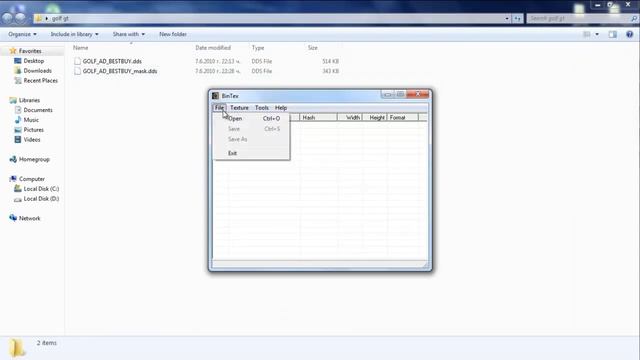This screenshot has height=360, width=640.
Task: Click the Format column header
Action: click(403, 118)
